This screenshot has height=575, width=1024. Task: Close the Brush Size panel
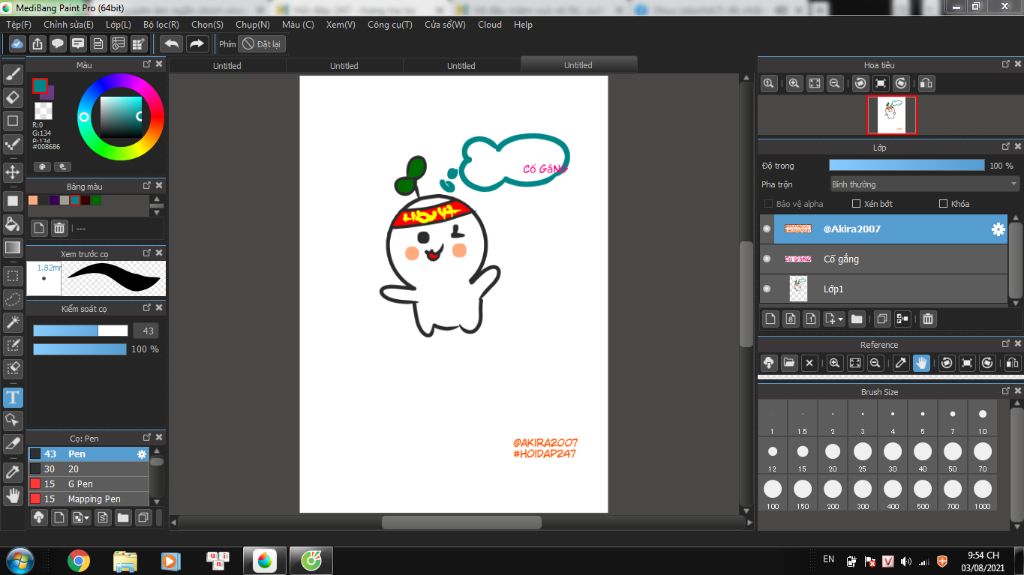pyautogui.click(x=1017, y=391)
